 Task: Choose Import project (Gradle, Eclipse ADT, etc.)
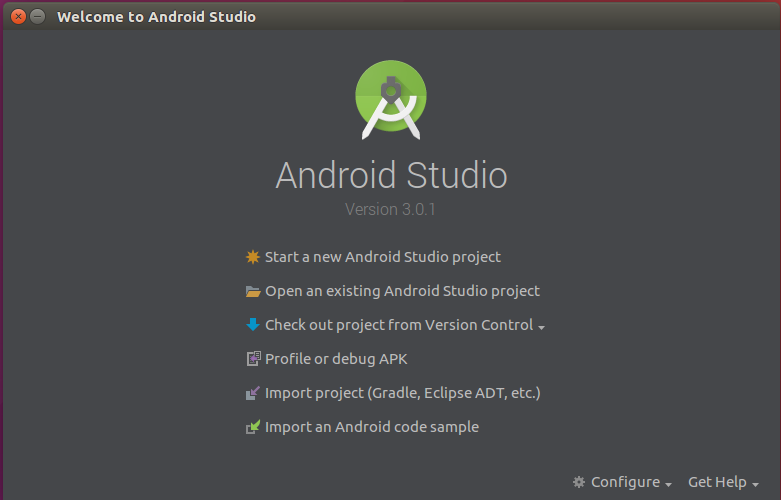(402, 393)
